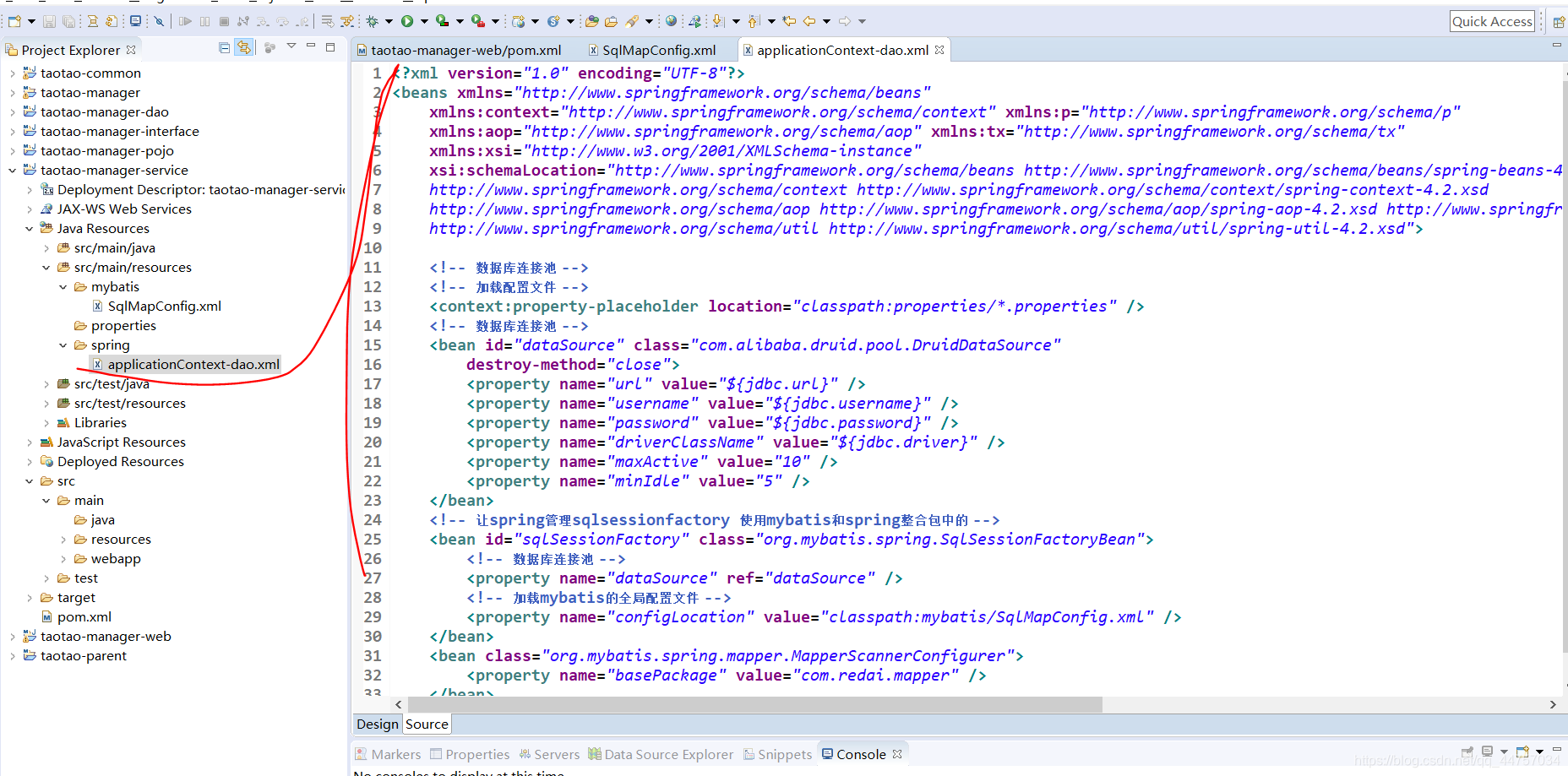1568x776 pixels.
Task: Toggle Link with Editor in Project Explorer
Action: pyautogui.click(x=244, y=48)
